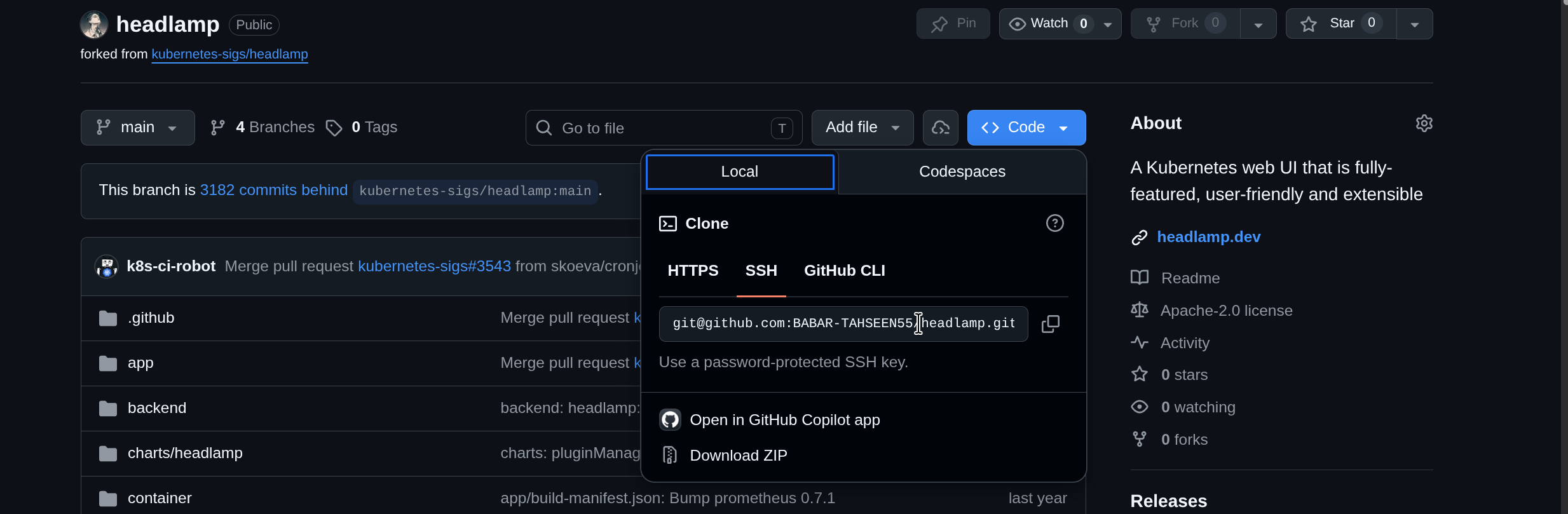Click the clone help question mark icon
The height and width of the screenshot is (514, 1568).
1055,223
